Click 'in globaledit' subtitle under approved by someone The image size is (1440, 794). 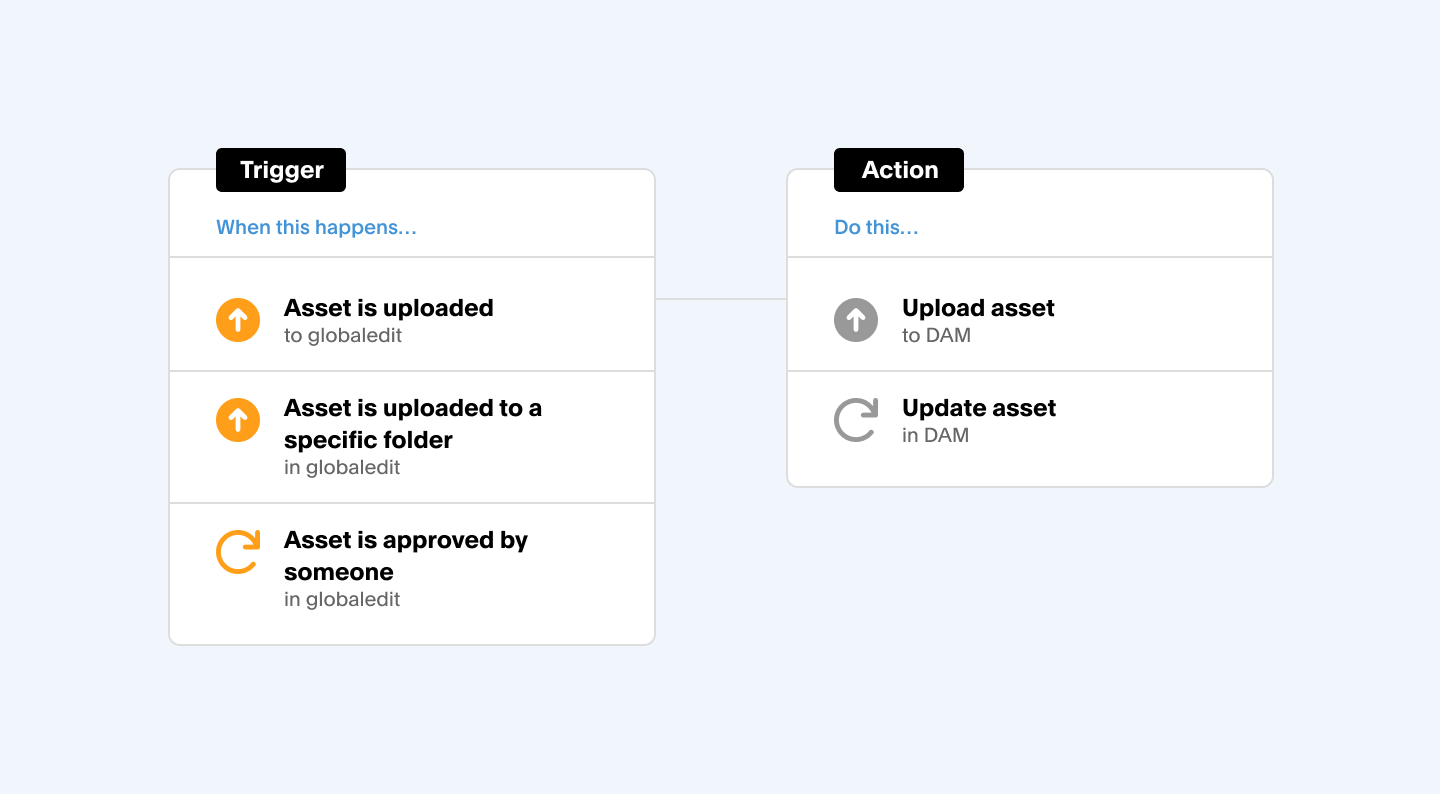pyautogui.click(x=342, y=600)
